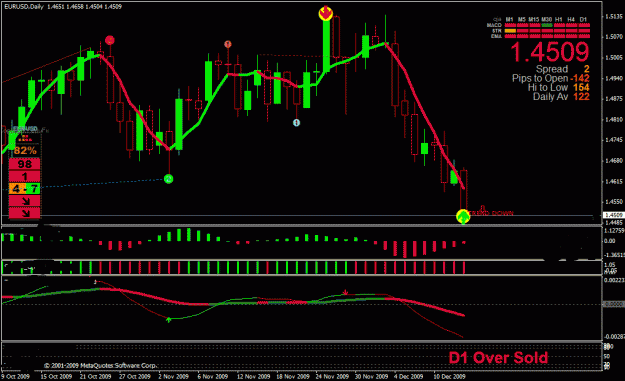
Task: Click the 1.4810 price axis label
Action: 614,119
